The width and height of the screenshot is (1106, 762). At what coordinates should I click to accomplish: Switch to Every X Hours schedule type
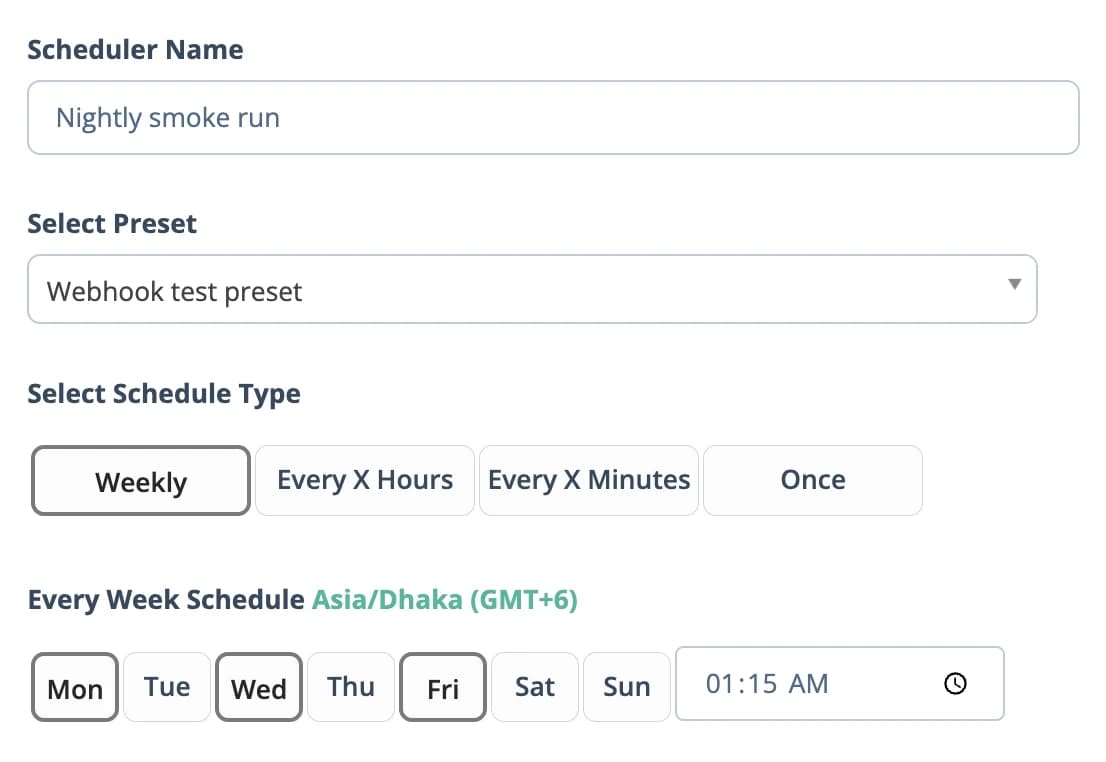pyautogui.click(x=365, y=480)
